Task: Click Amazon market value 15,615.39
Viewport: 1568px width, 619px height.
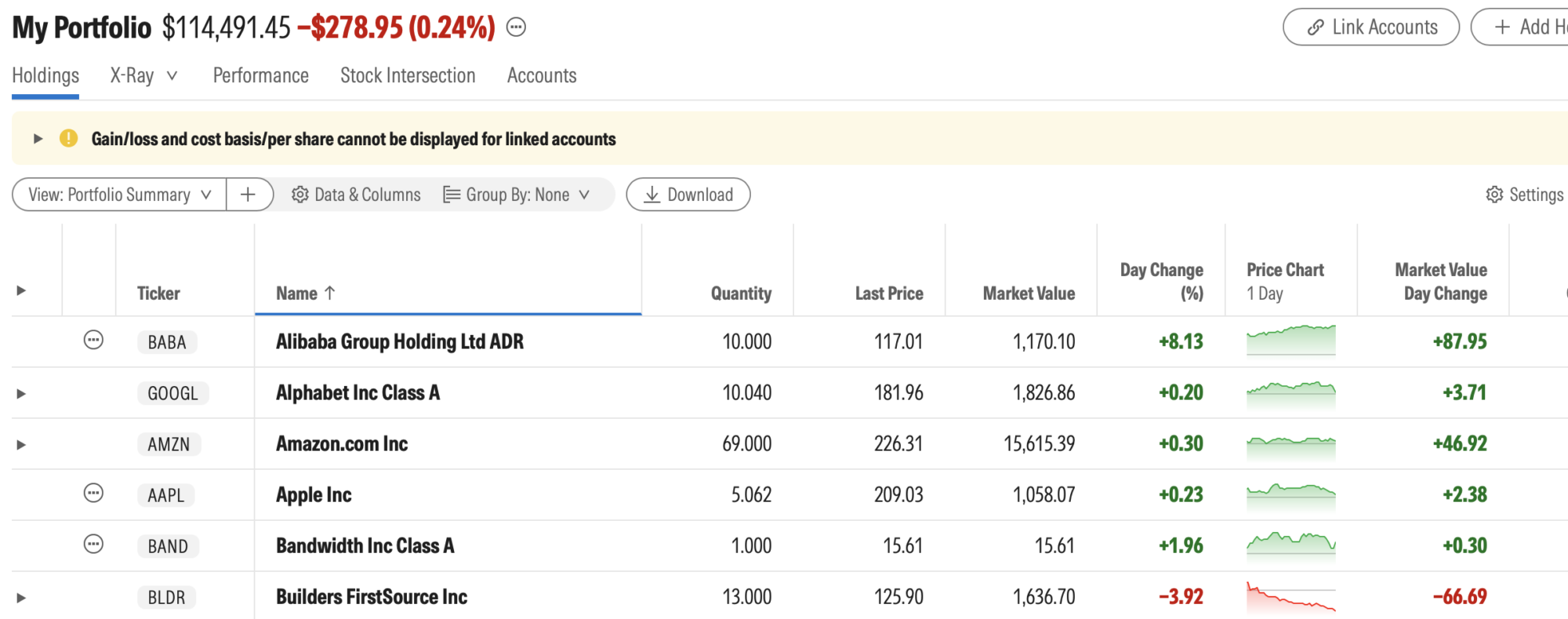Action: [1039, 443]
